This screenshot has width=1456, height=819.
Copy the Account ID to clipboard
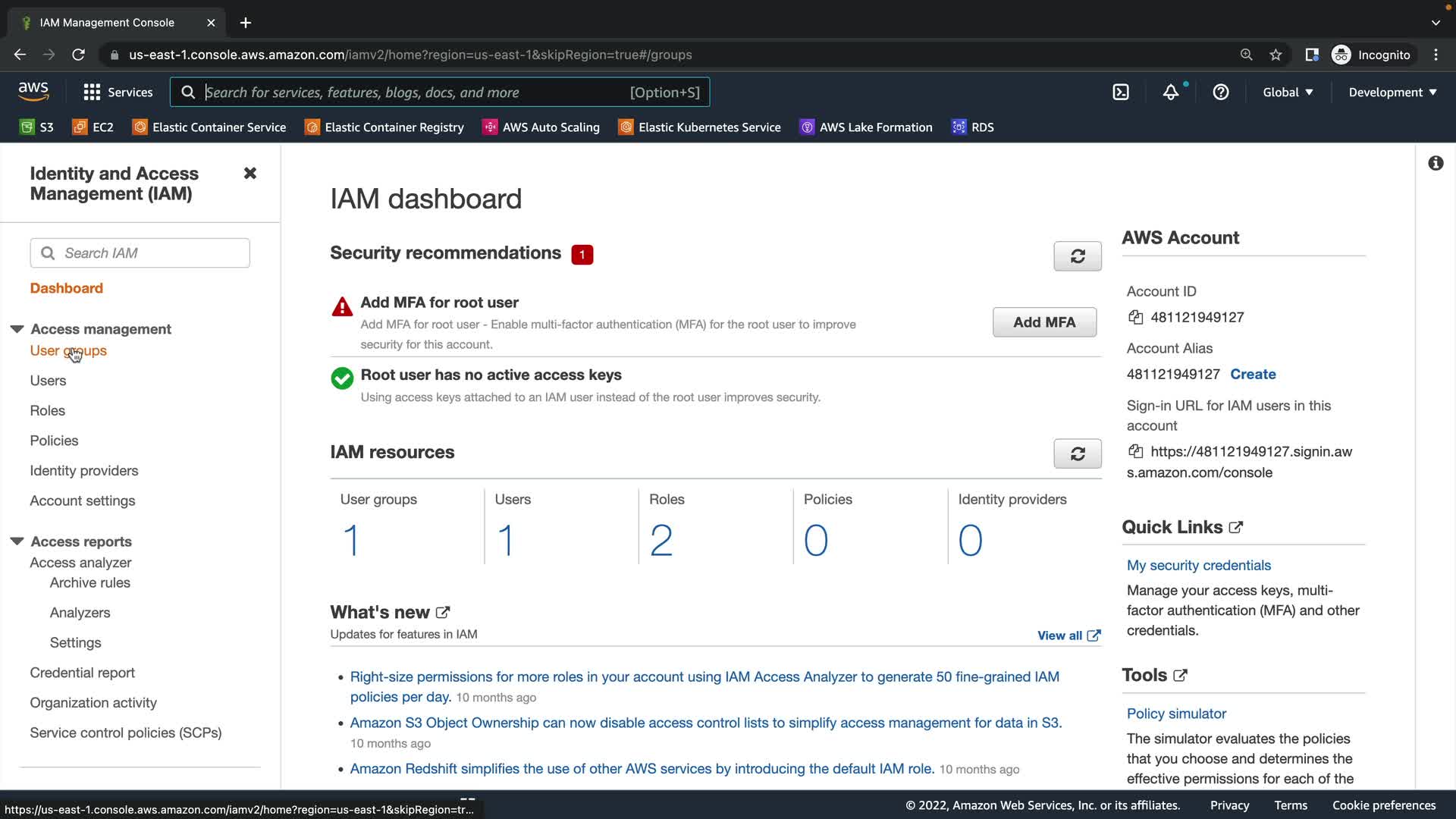(1135, 318)
